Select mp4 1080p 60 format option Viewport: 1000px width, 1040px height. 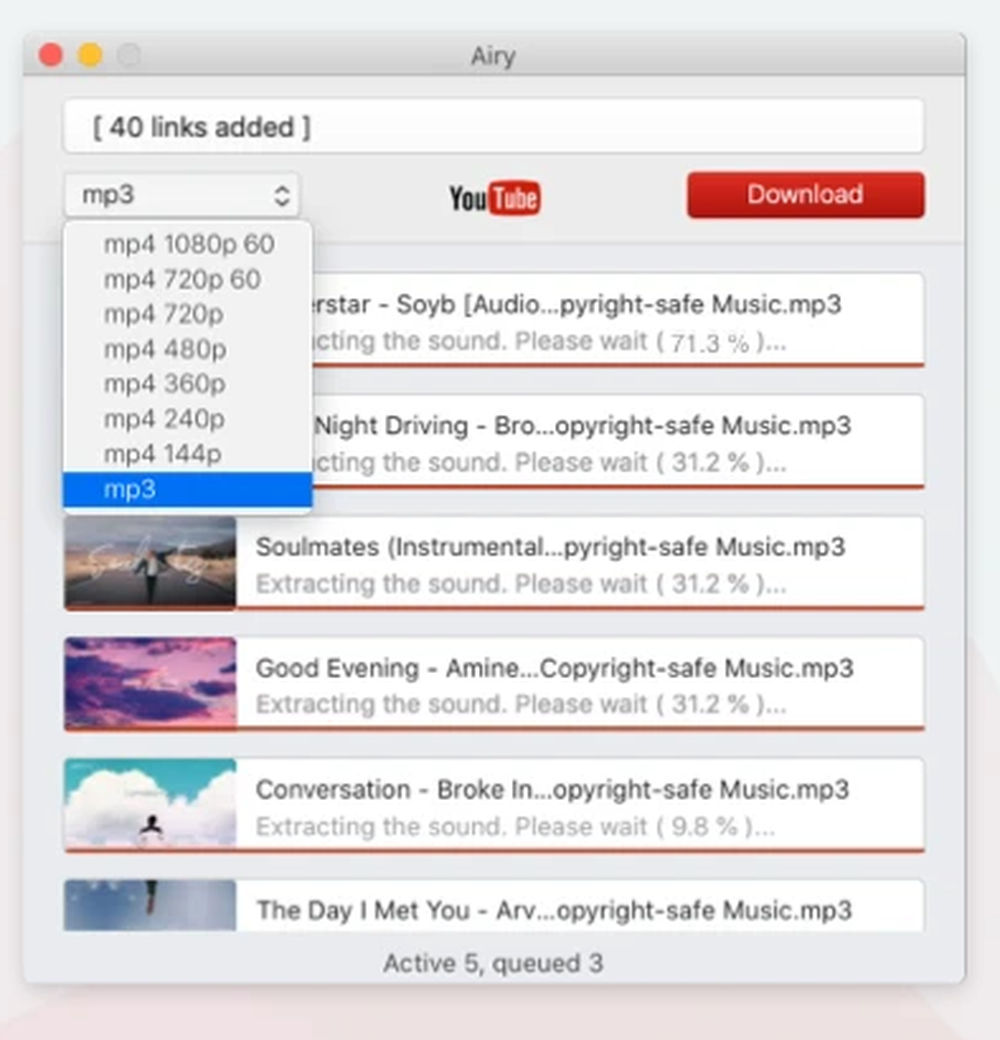click(188, 244)
